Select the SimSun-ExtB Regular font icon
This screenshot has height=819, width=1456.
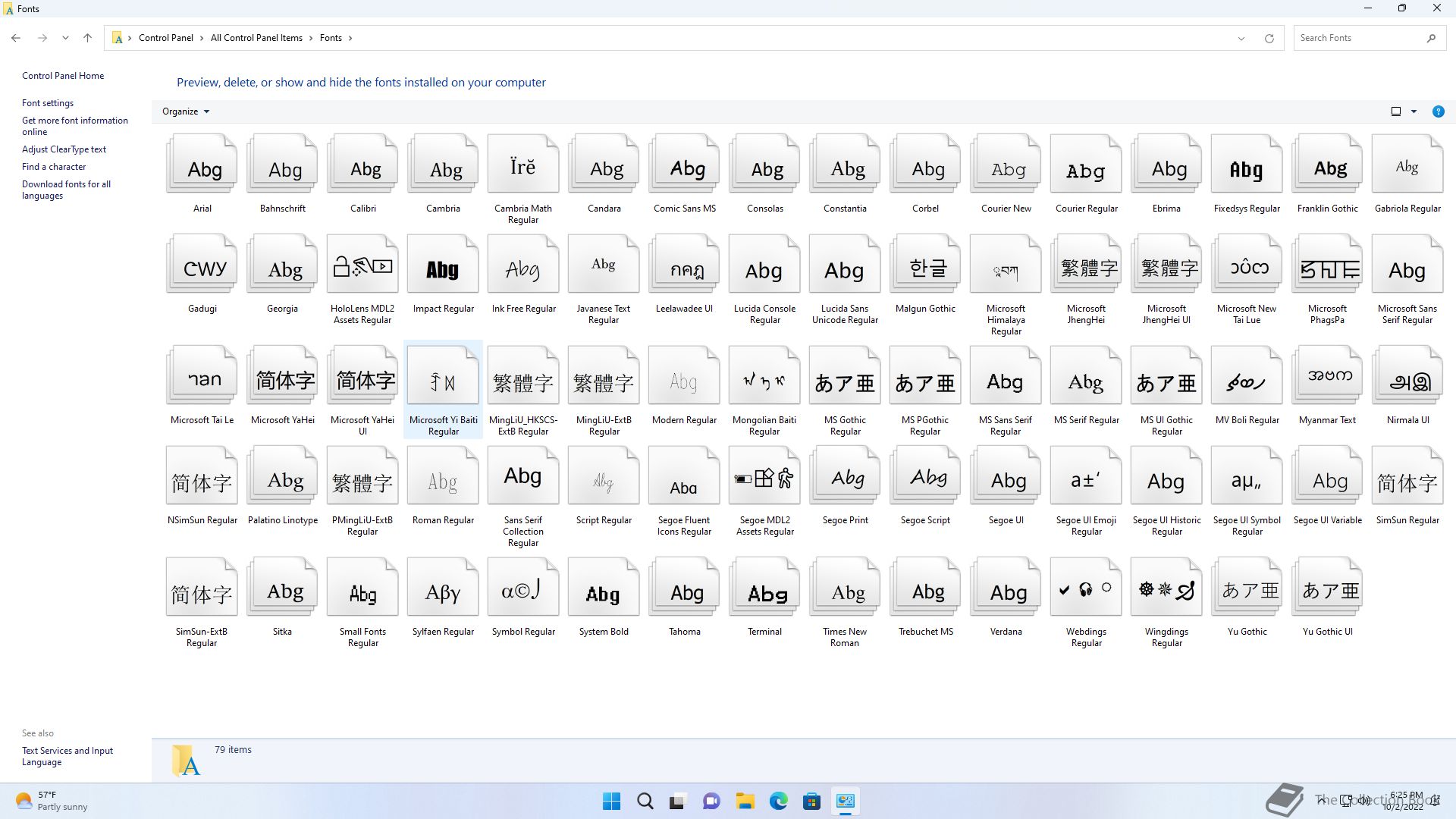pyautogui.click(x=202, y=587)
